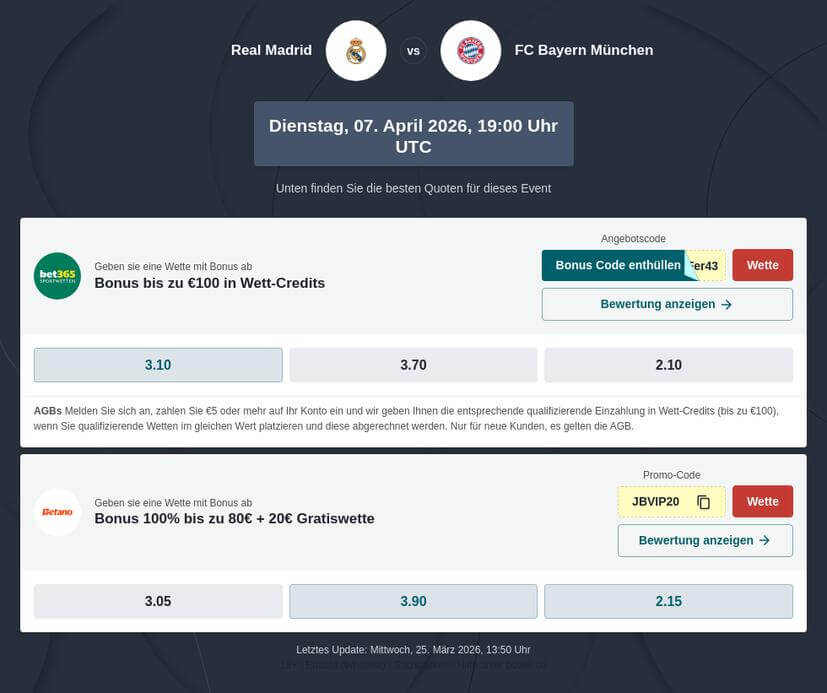The height and width of the screenshot is (693, 827).
Task: Click the JBVIP20 promo code field
Action: pos(656,502)
